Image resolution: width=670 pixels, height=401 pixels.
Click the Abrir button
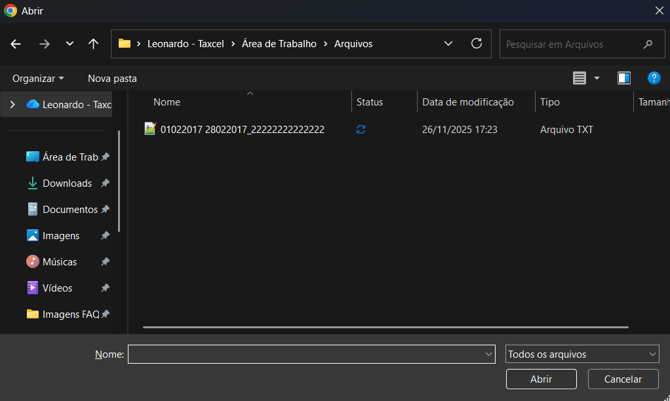pos(541,379)
